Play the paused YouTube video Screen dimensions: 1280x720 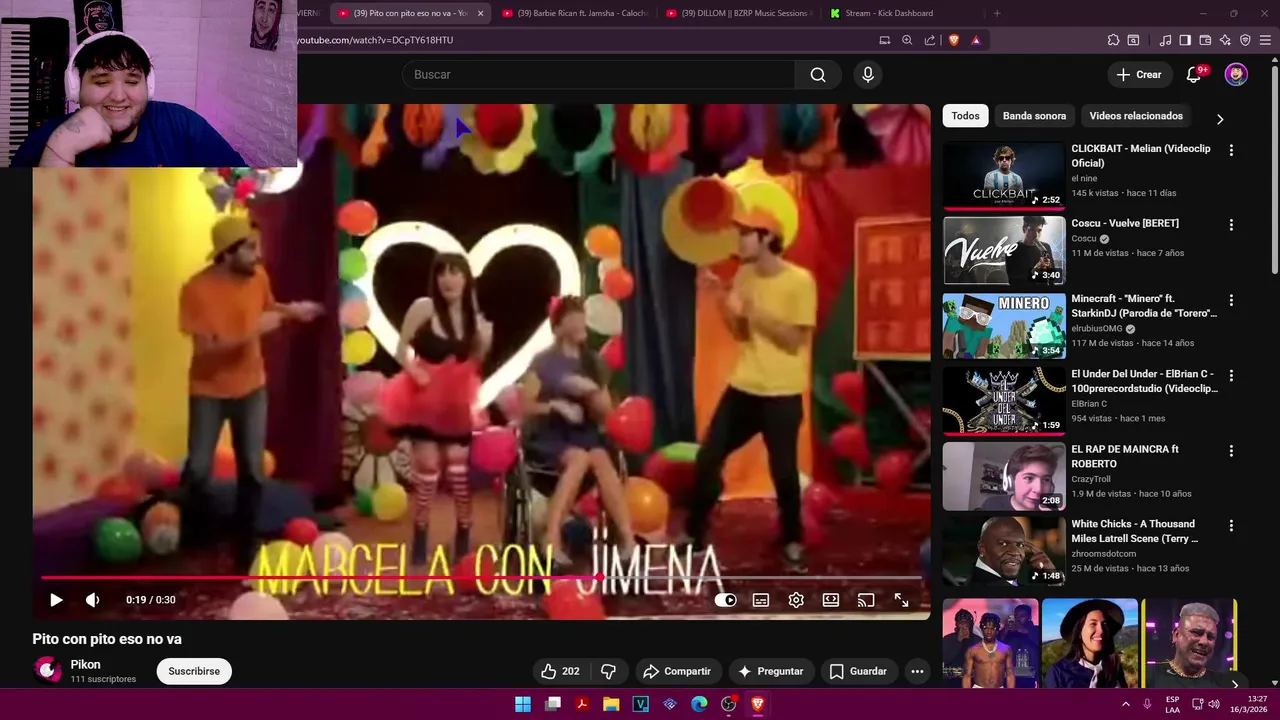[56, 600]
